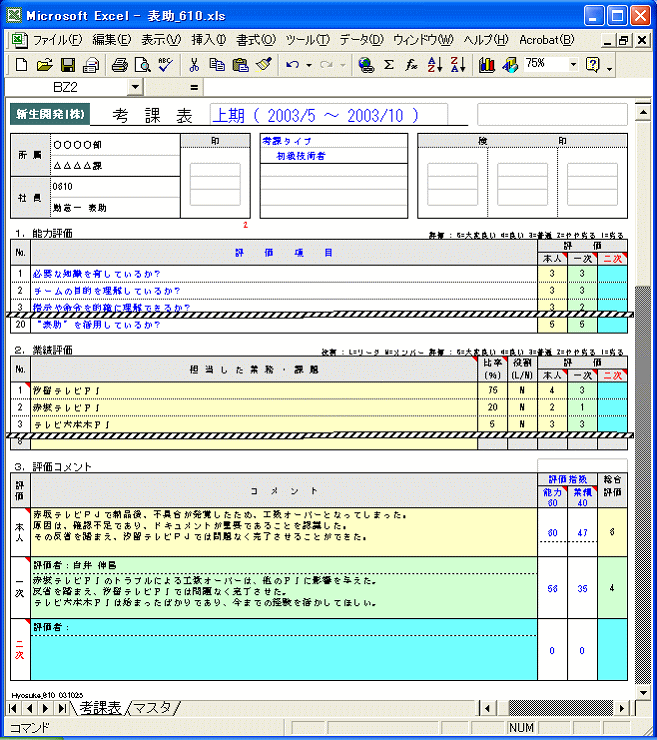The width and height of the screenshot is (657, 740).
Task: Open the データ(D) menu
Action: [x=361, y=40]
